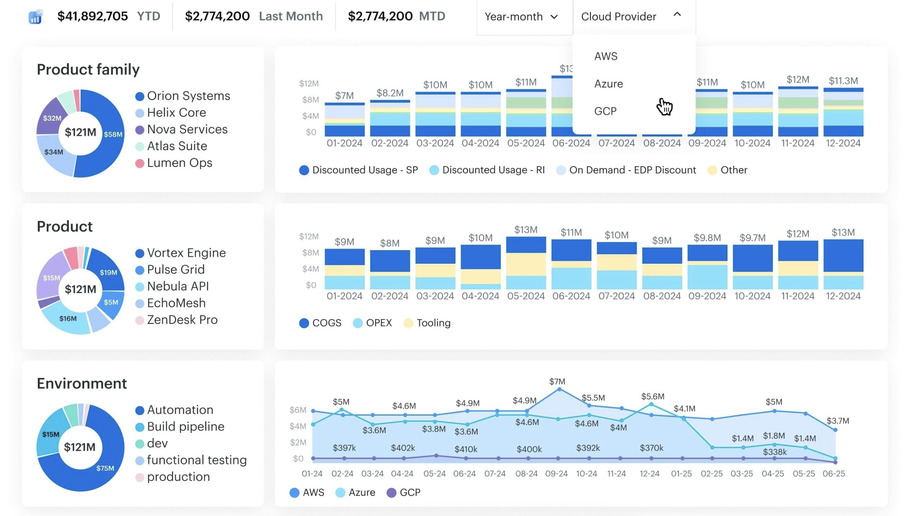908x516 pixels.
Task: Click the 05-2024 $13M Product bar
Action: point(526,263)
